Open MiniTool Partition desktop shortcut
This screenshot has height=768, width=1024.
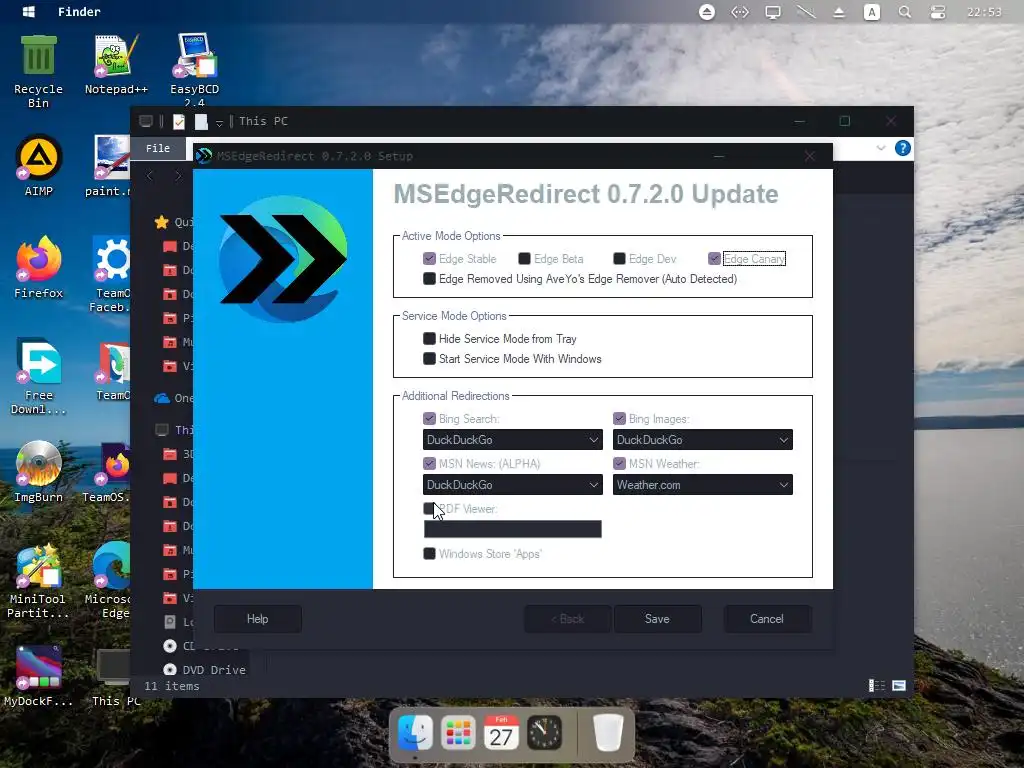(38, 580)
